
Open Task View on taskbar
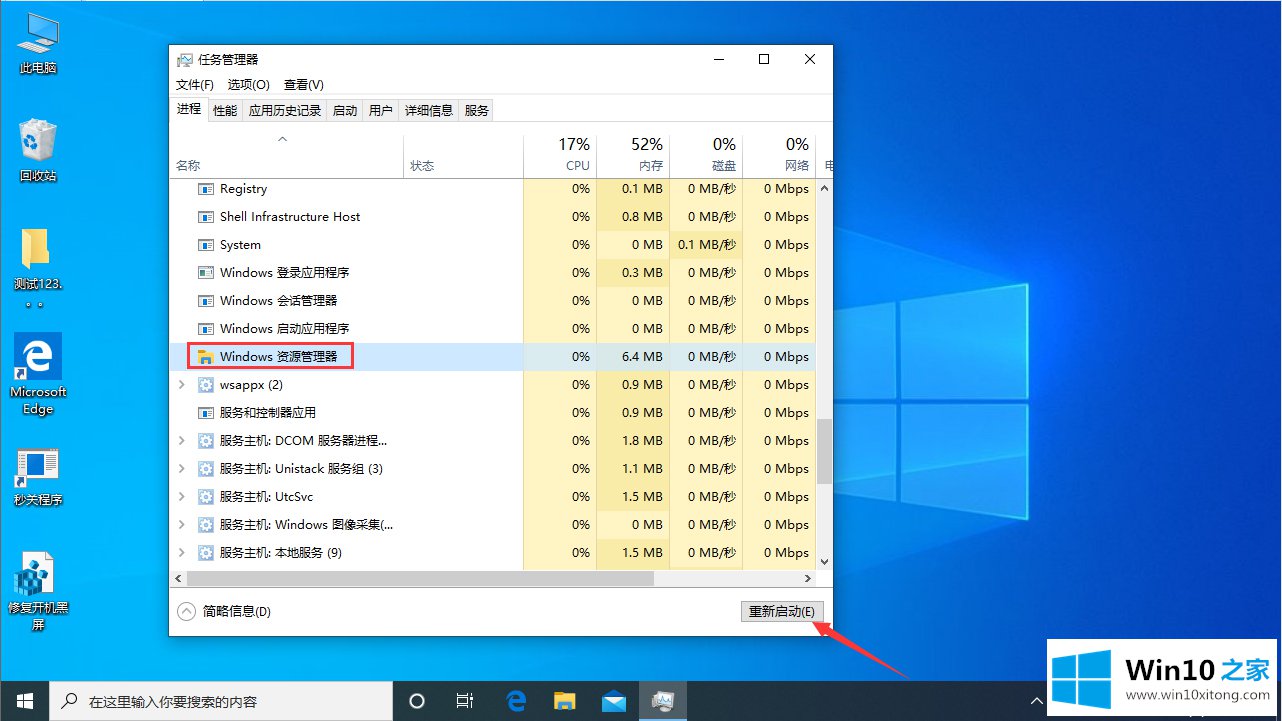click(465, 701)
